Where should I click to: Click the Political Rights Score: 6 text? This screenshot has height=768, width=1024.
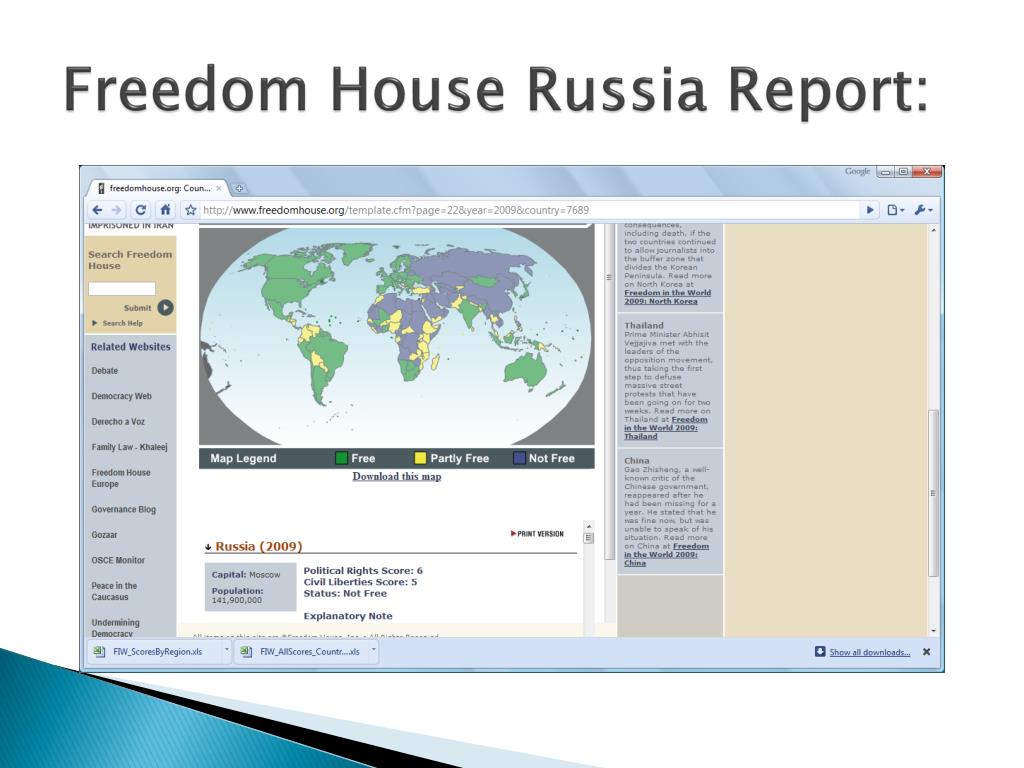[x=363, y=571]
